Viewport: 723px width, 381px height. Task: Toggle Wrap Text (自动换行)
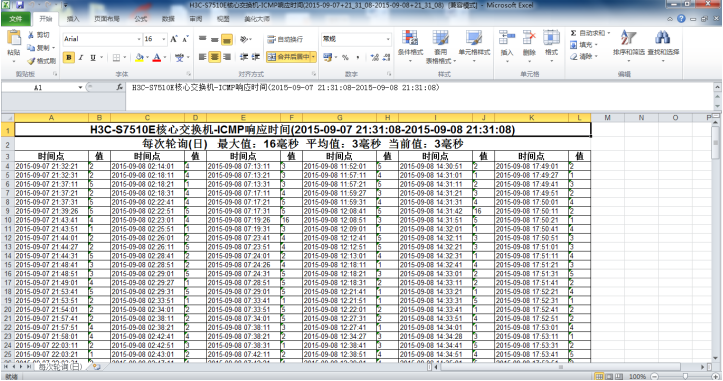pos(285,39)
